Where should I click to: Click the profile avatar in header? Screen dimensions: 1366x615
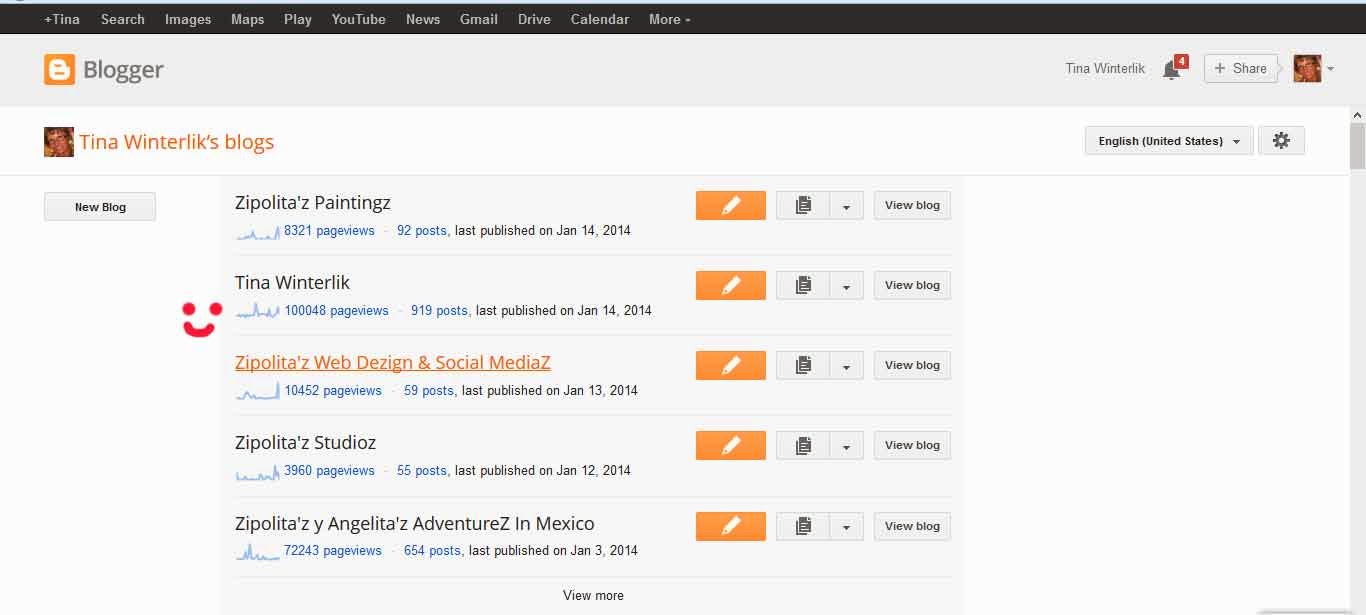pos(1307,68)
